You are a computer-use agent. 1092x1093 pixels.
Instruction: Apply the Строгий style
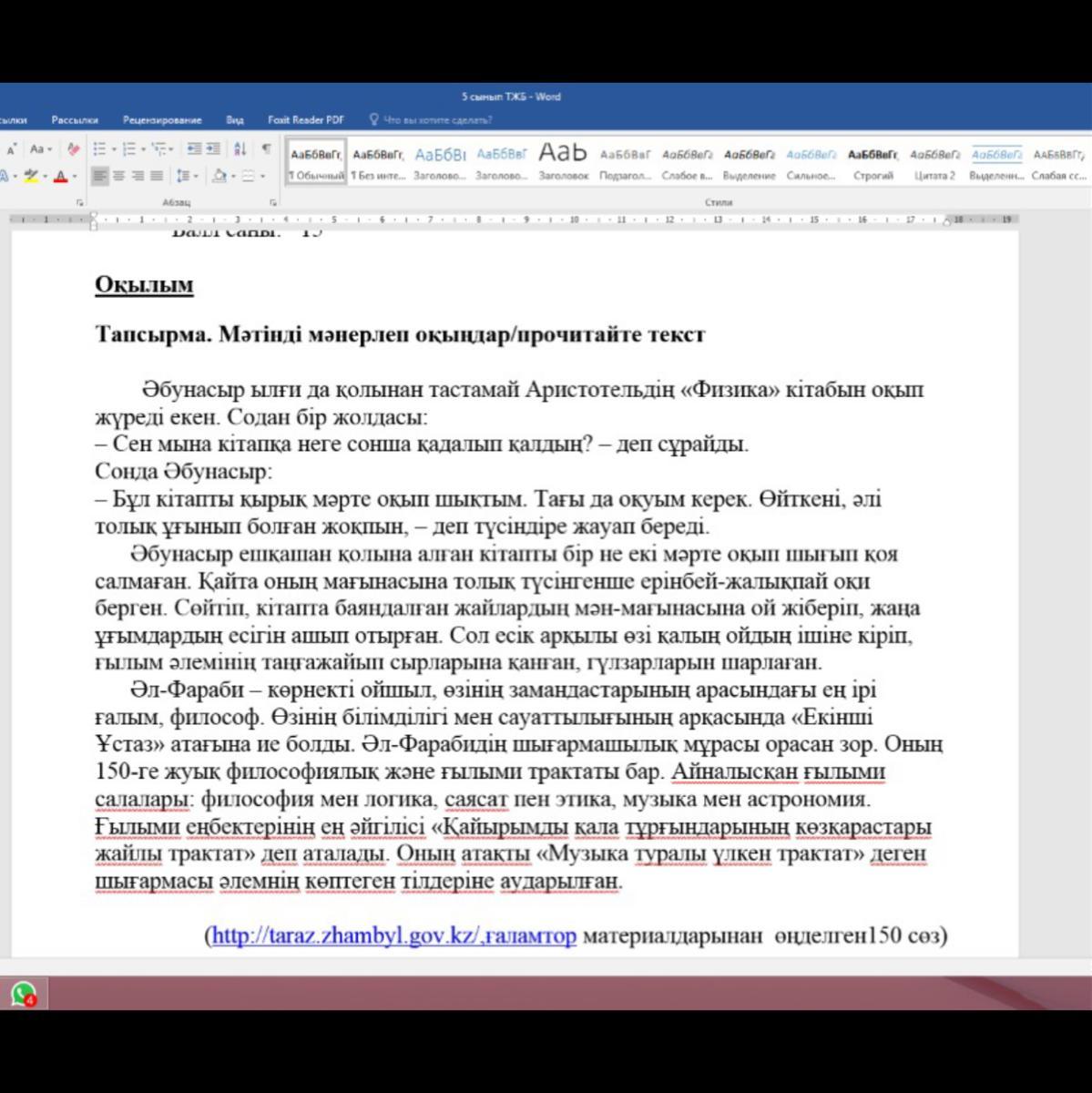coord(873,161)
